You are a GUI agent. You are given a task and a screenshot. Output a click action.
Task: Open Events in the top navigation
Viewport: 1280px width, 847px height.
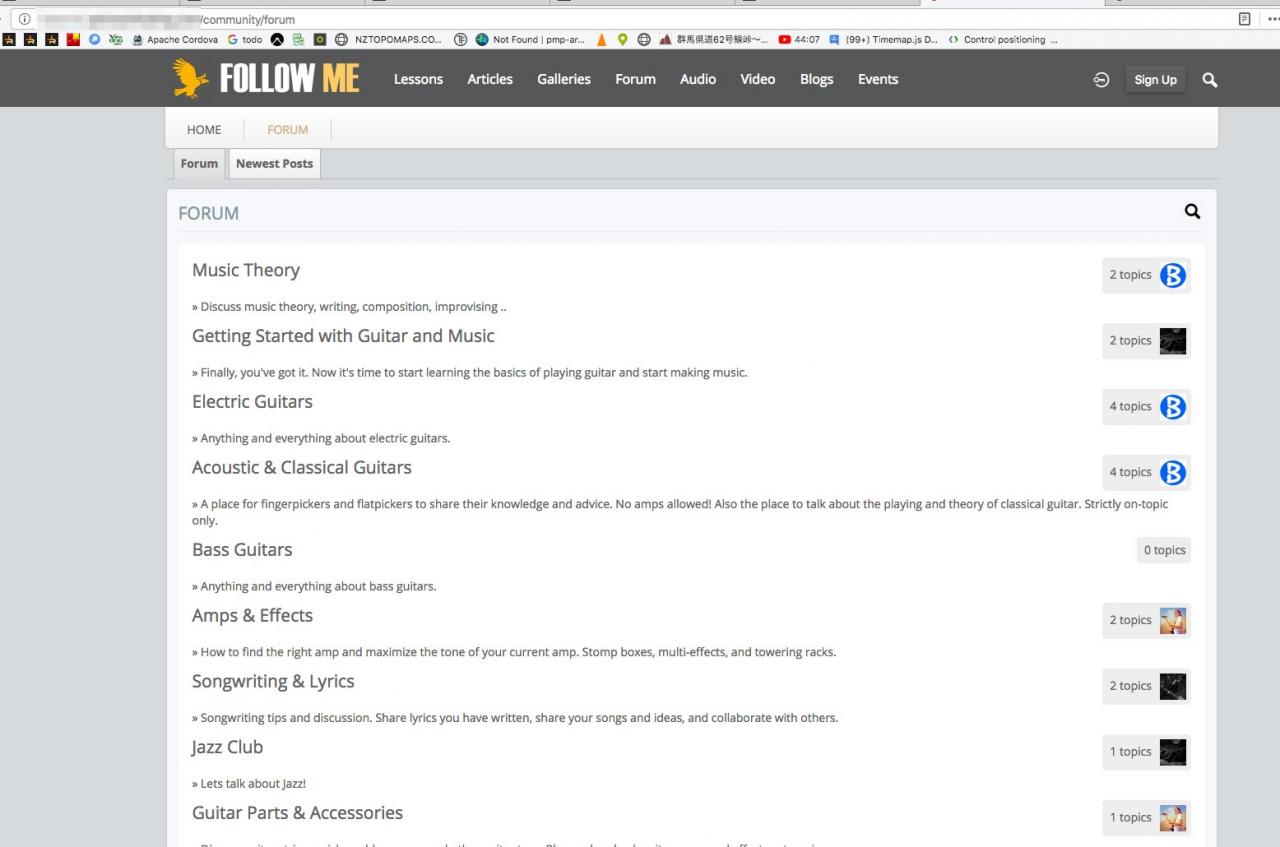pos(878,79)
